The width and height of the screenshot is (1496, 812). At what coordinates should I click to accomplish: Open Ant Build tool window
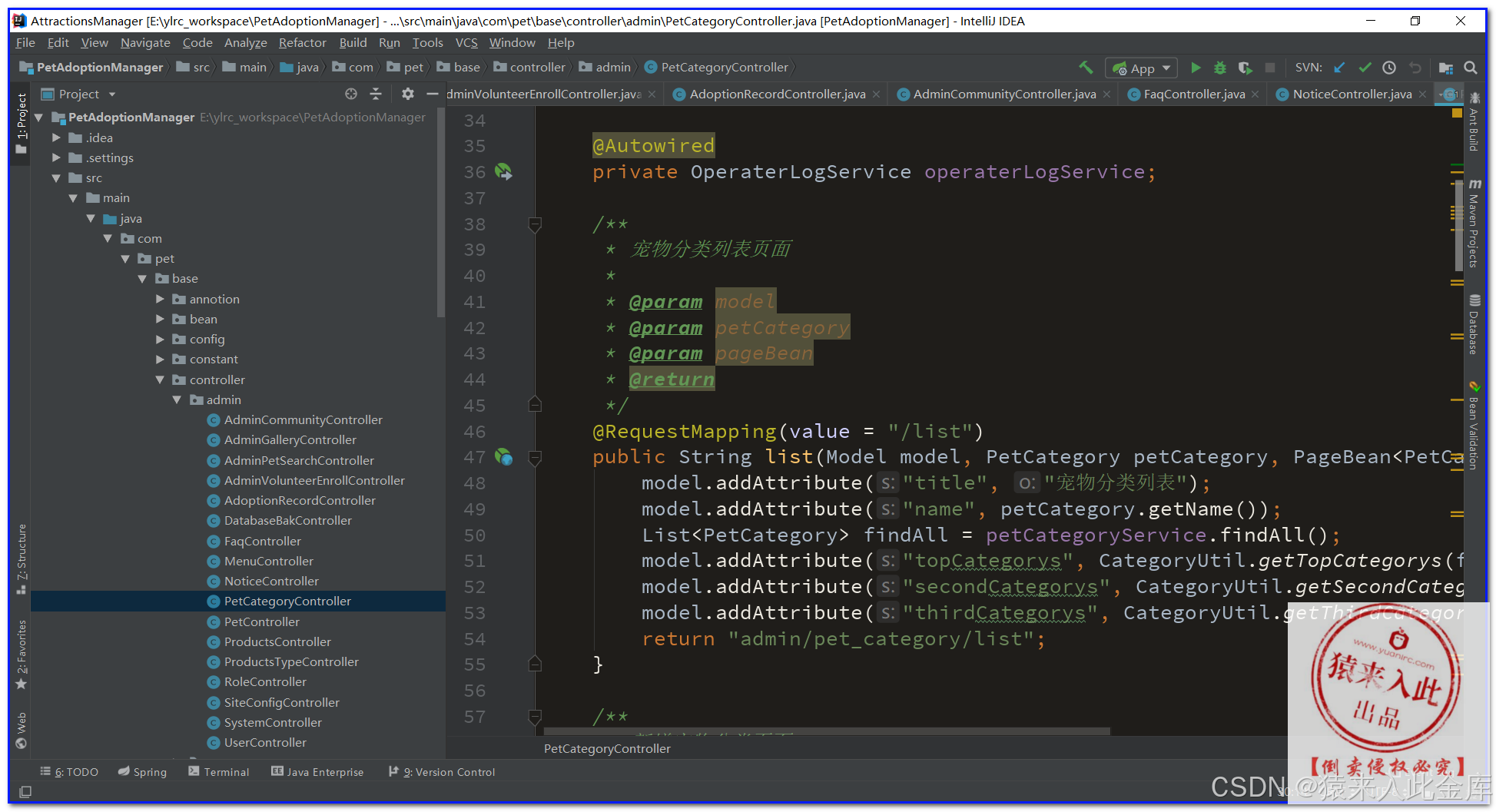tap(1474, 121)
